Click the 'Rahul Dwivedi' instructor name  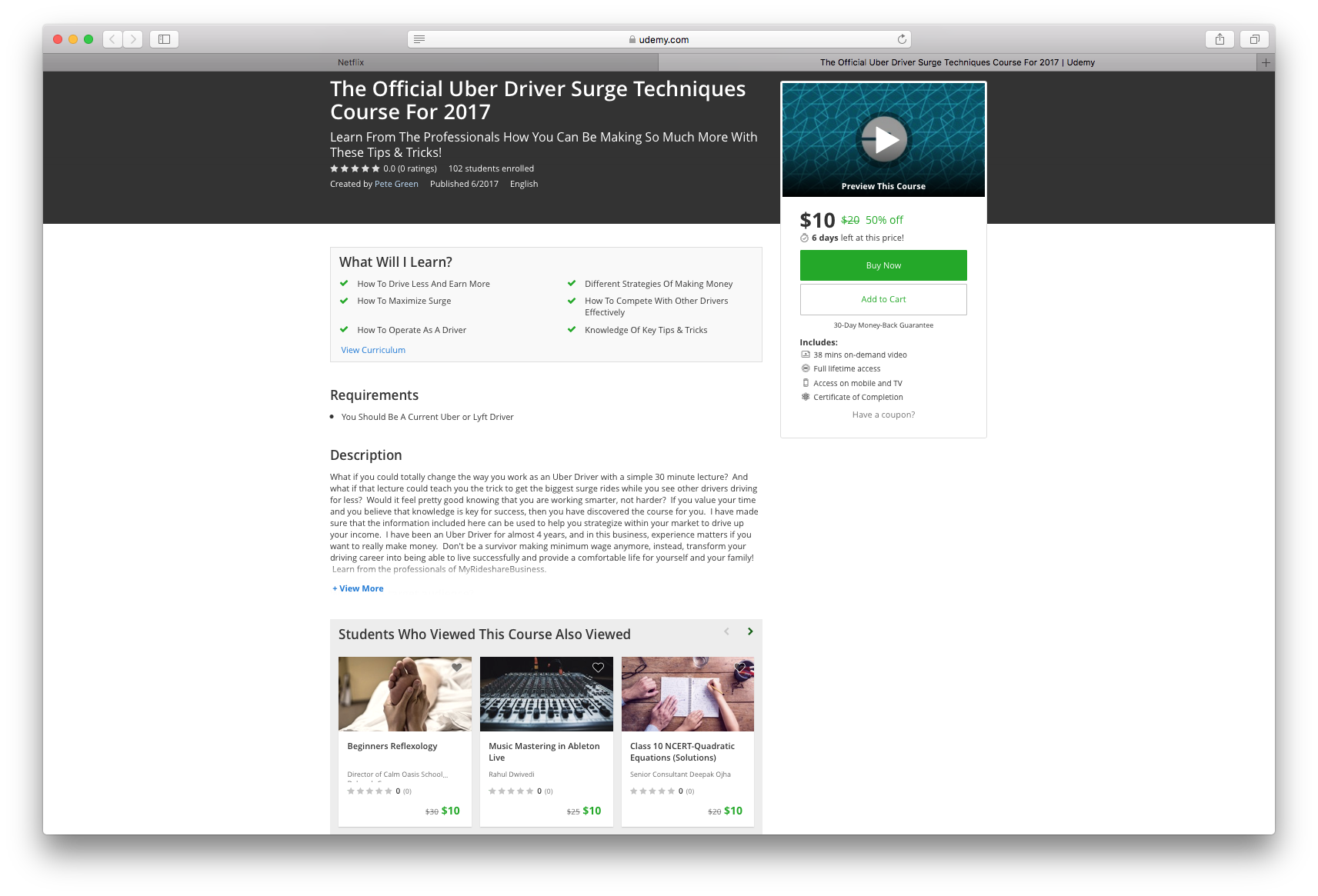511,774
